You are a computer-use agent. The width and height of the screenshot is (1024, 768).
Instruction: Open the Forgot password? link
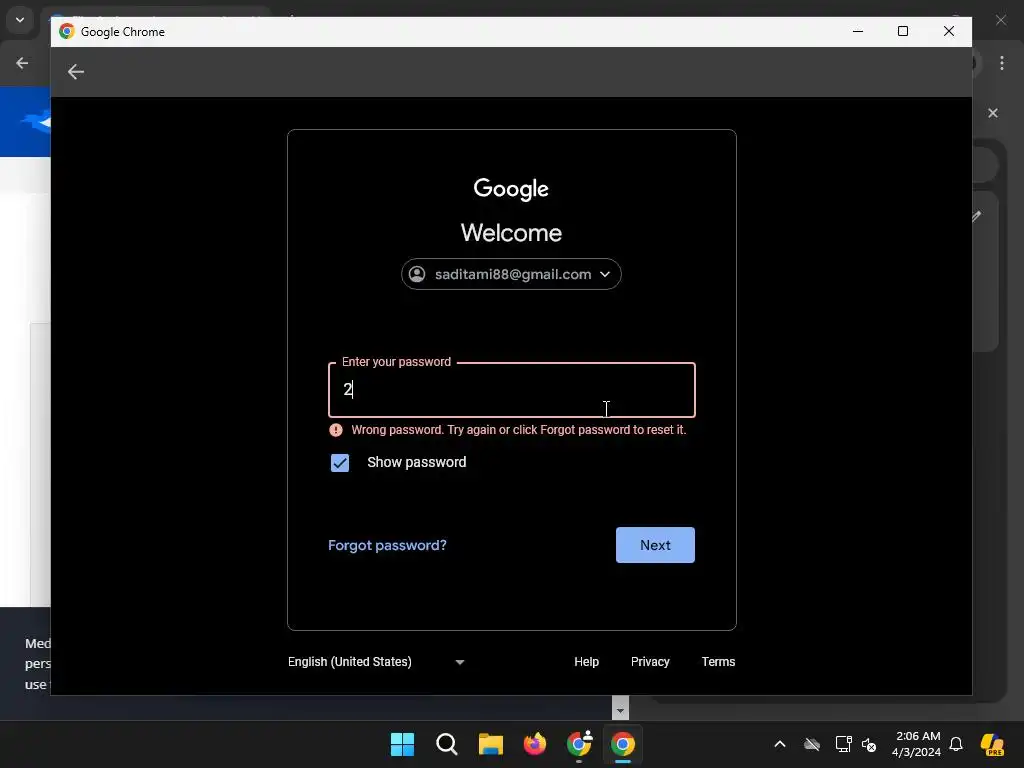387,545
